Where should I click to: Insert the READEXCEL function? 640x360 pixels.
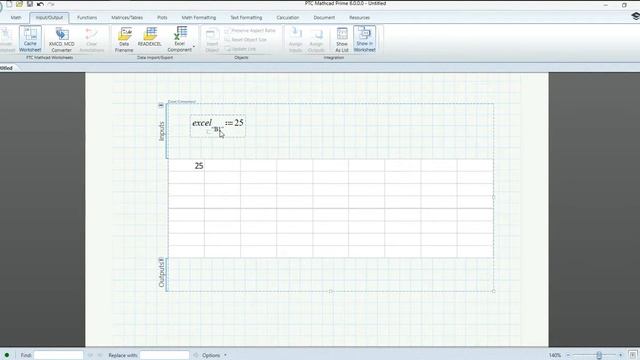pos(149,37)
